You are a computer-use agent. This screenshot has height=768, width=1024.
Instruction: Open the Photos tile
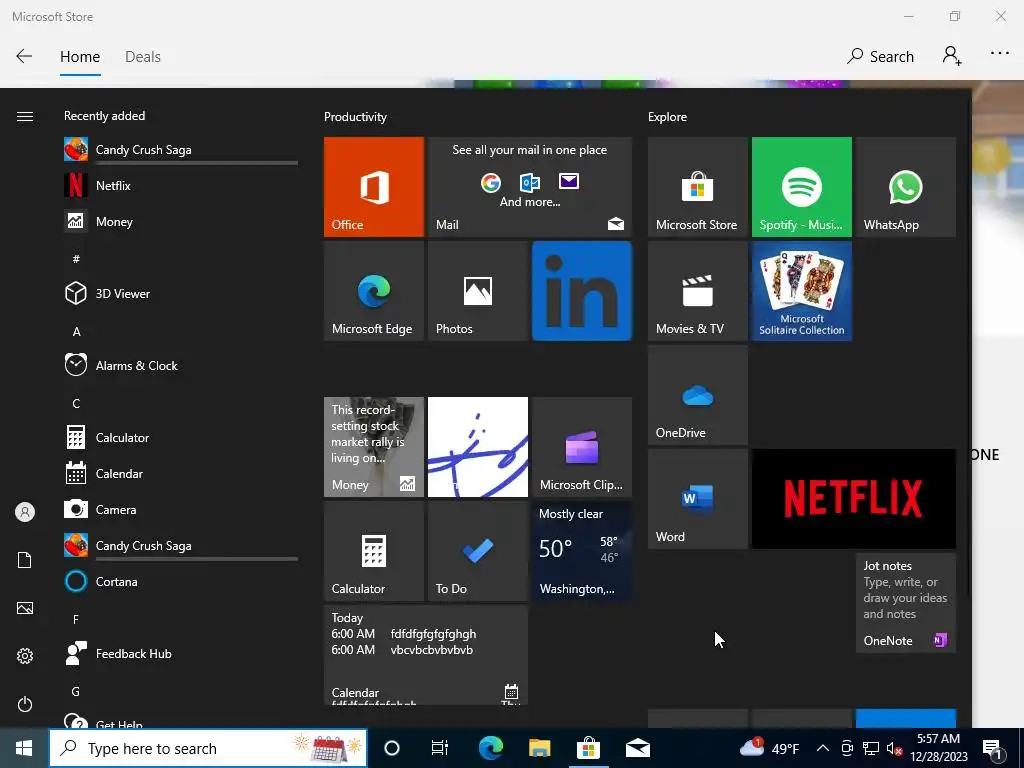pyautogui.click(x=477, y=291)
